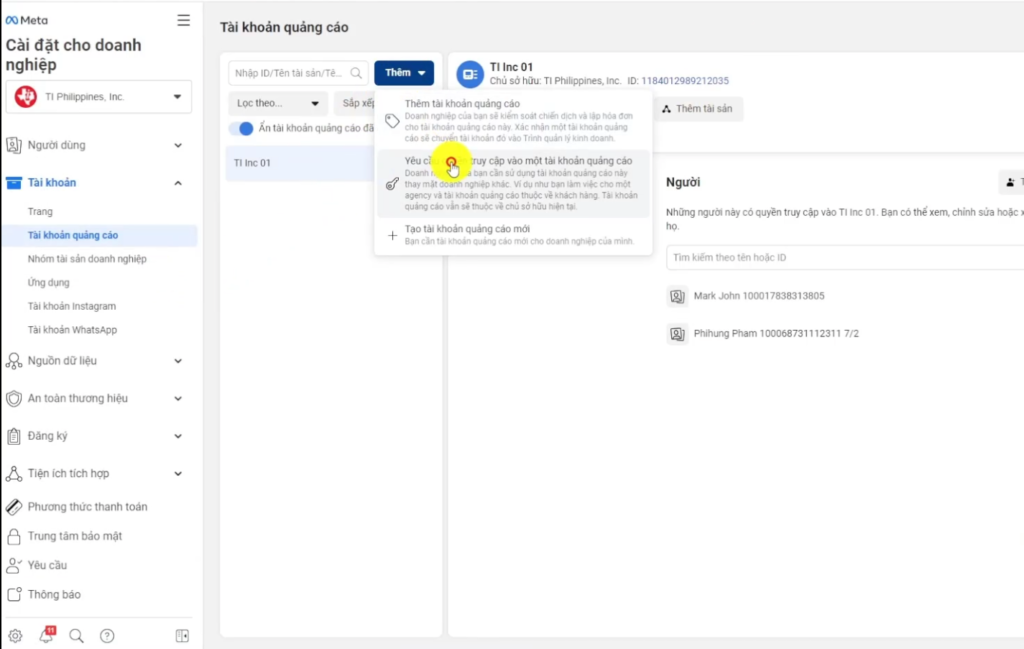Click the person icon next to Mark John

click(677, 296)
